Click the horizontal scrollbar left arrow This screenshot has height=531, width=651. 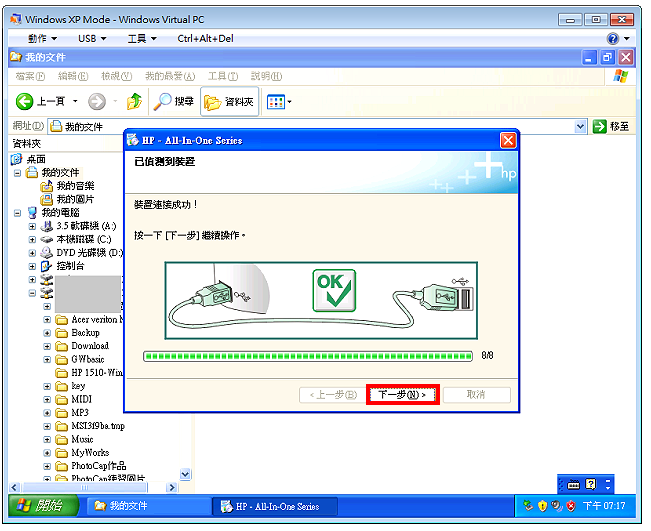tap(15, 487)
